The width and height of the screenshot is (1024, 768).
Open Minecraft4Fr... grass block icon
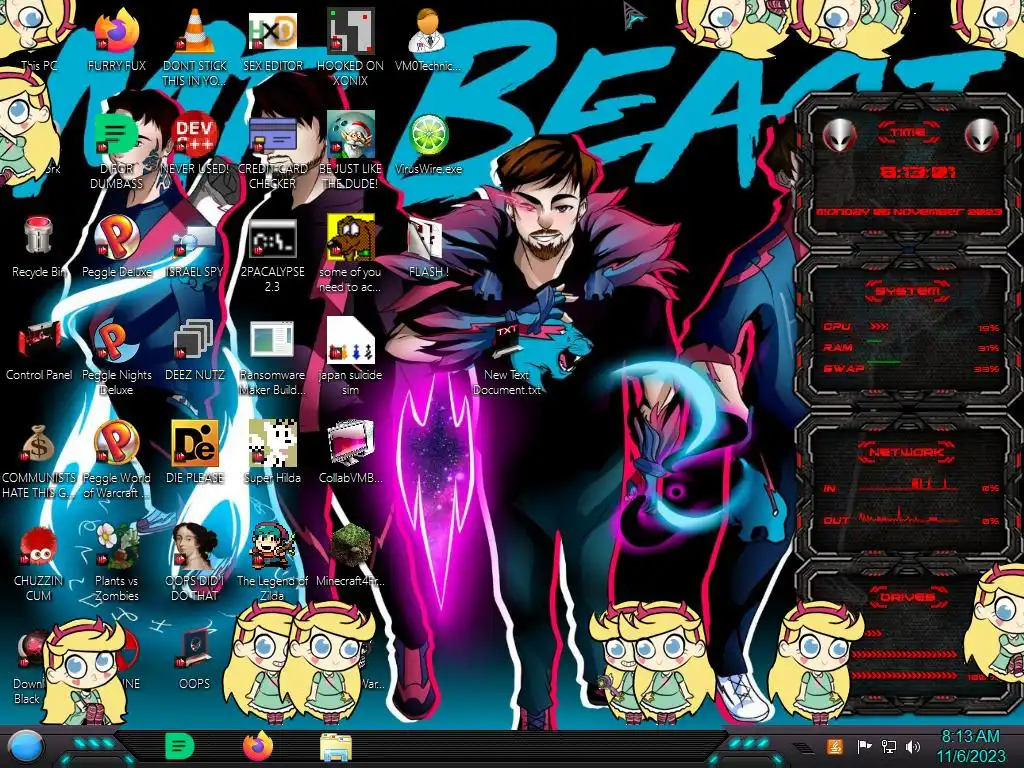351,555
